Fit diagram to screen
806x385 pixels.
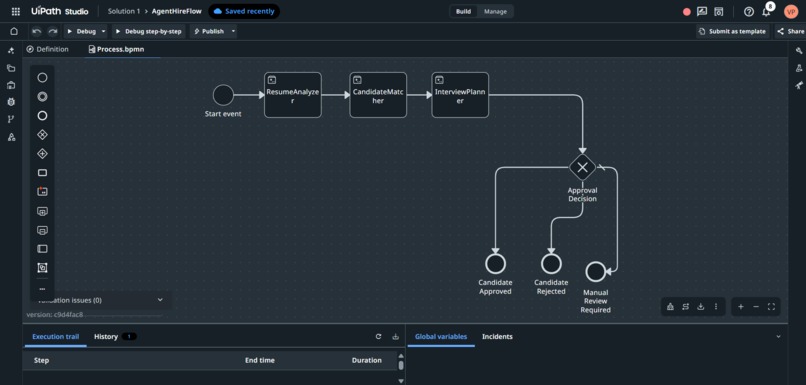coord(771,307)
